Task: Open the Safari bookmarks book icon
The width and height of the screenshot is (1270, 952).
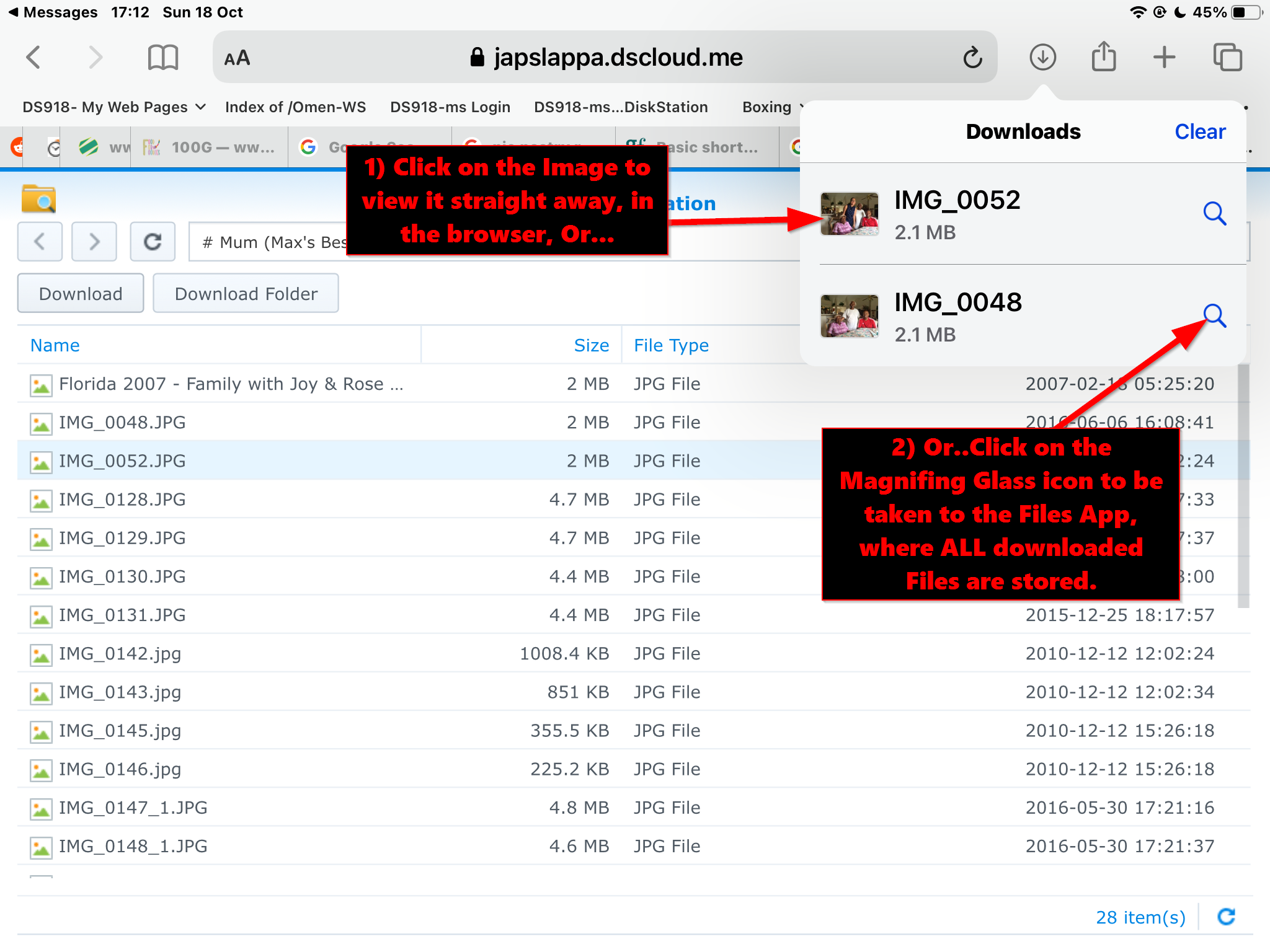Action: click(x=163, y=58)
